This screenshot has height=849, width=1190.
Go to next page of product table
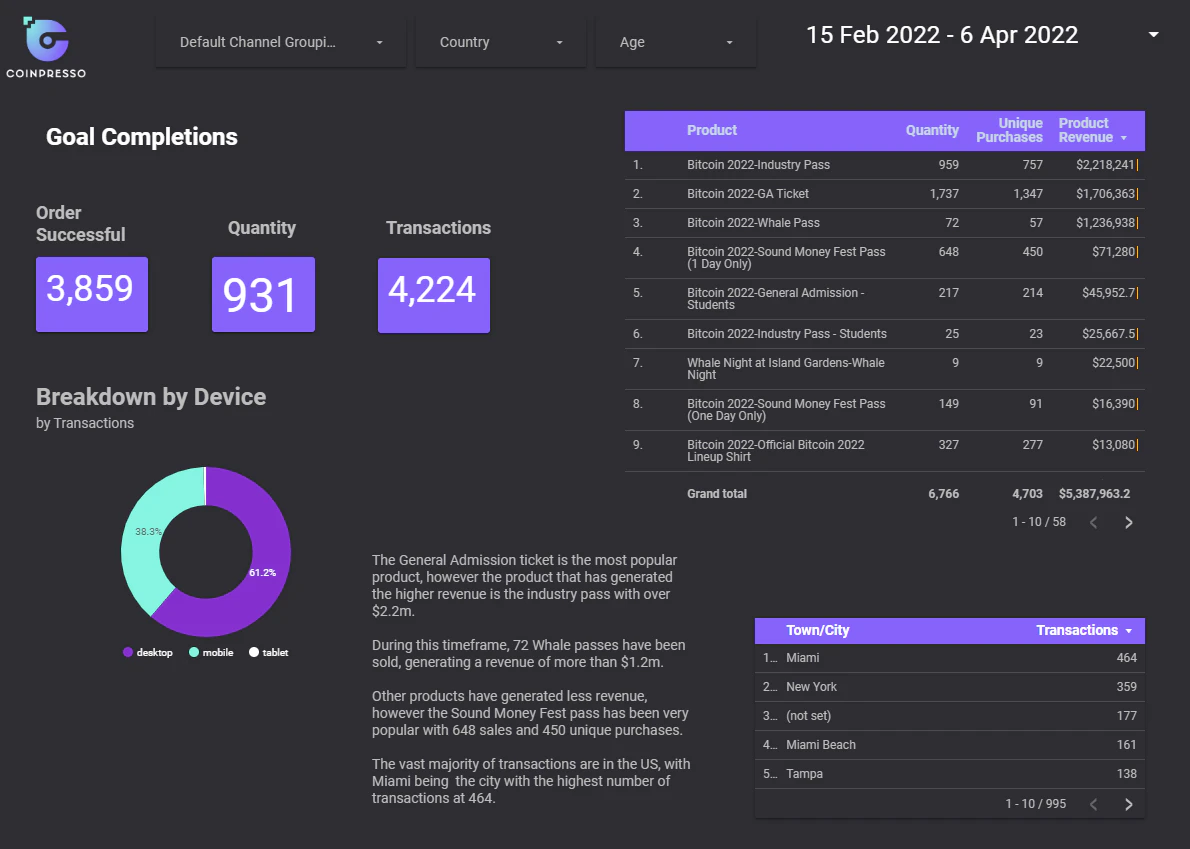coord(1129,522)
